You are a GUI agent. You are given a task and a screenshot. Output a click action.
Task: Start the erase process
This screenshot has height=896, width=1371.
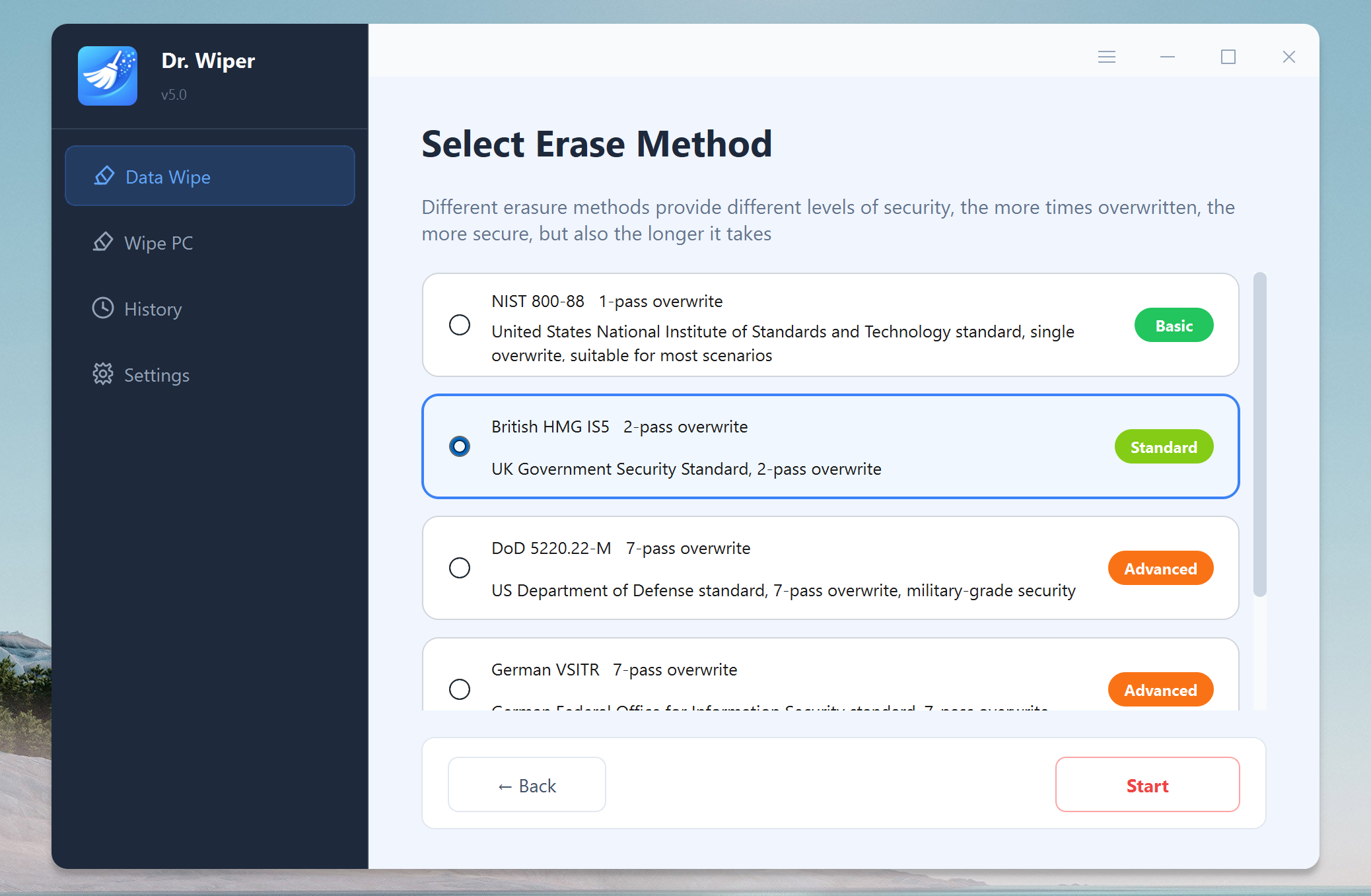pos(1147,785)
